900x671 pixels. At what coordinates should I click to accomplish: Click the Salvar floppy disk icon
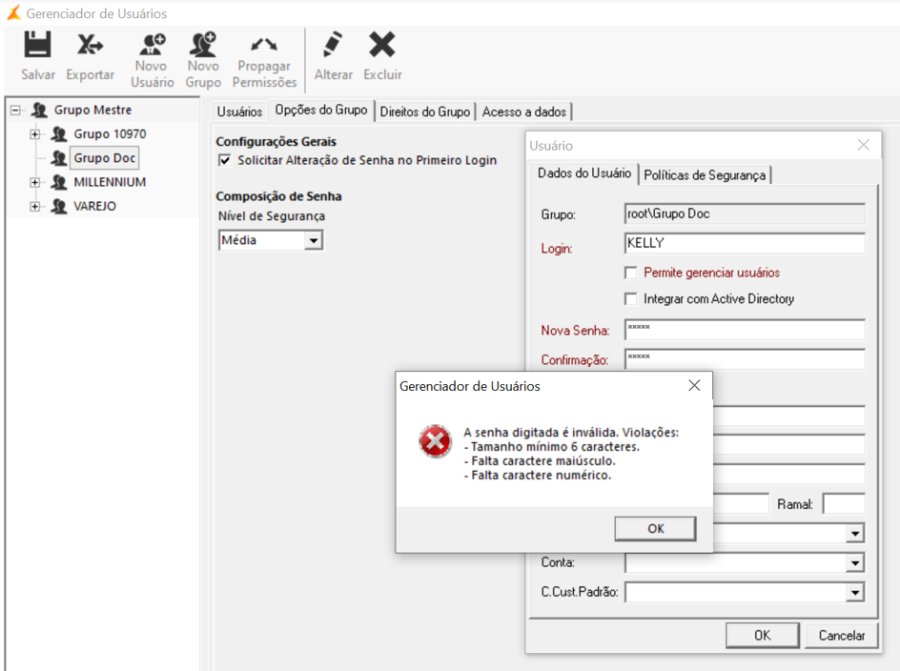(x=37, y=45)
